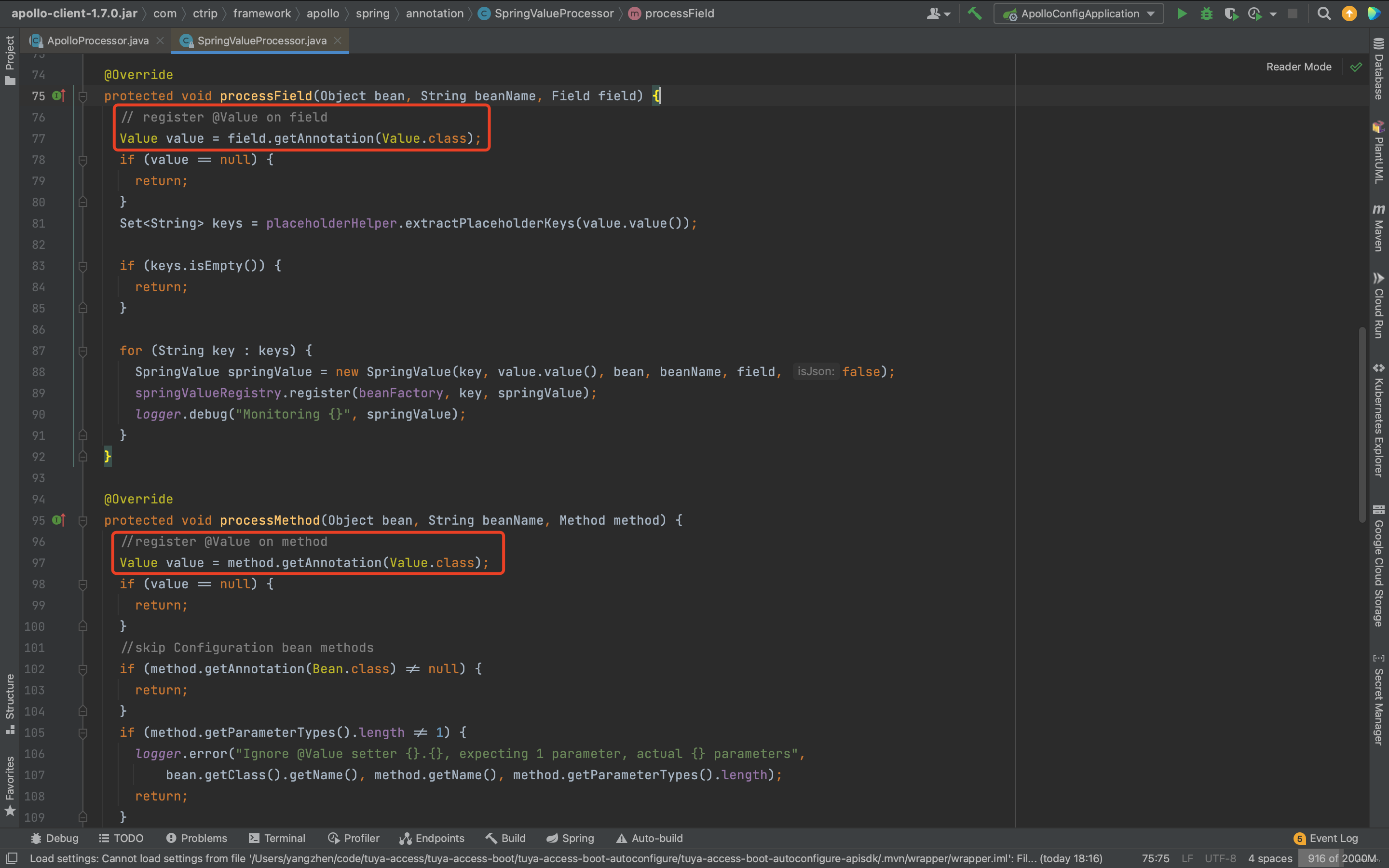Click the Problems tool window button

(x=197, y=838)
